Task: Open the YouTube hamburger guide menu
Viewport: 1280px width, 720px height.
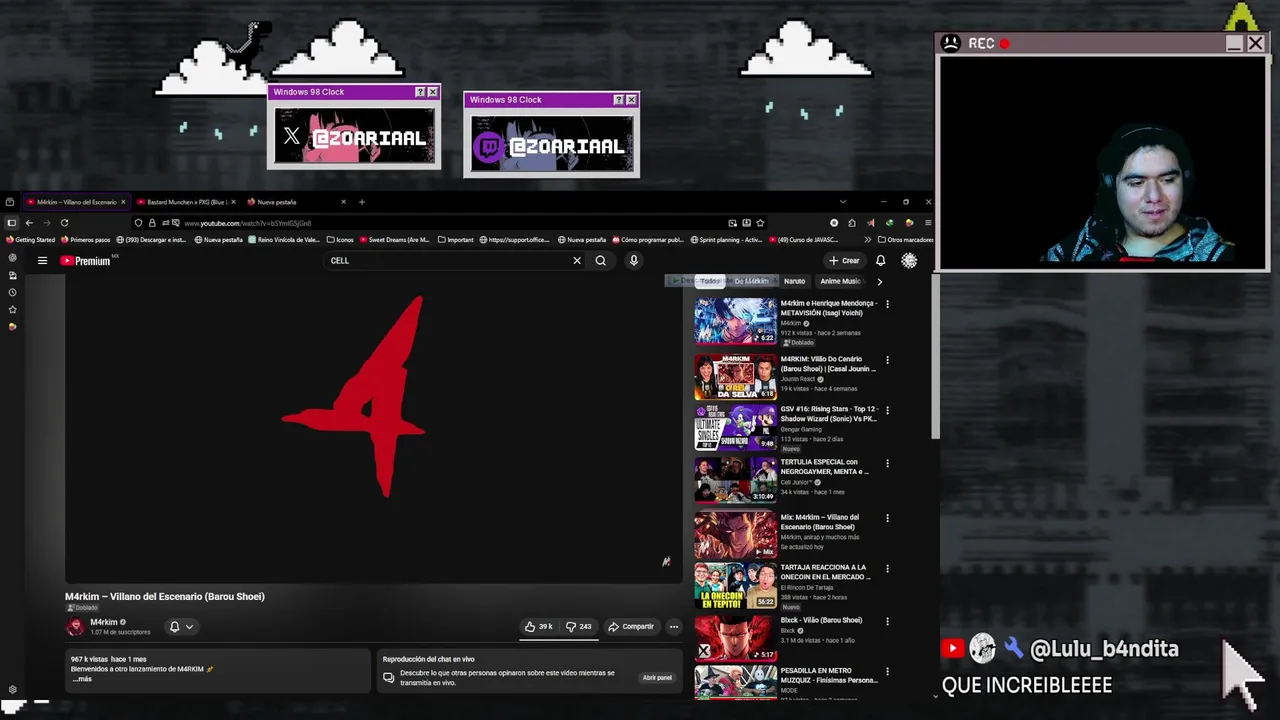Action: click(x=42, y=261)
